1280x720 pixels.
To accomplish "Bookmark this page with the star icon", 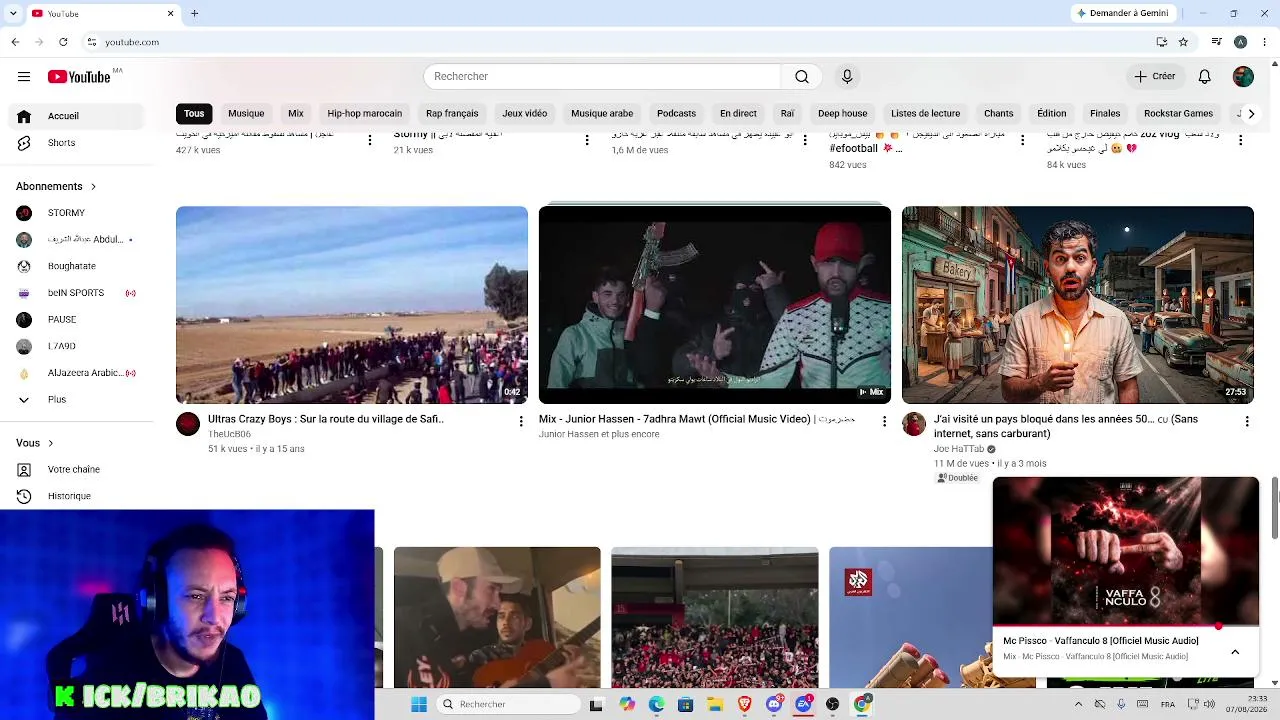I will coord(1183,42).
